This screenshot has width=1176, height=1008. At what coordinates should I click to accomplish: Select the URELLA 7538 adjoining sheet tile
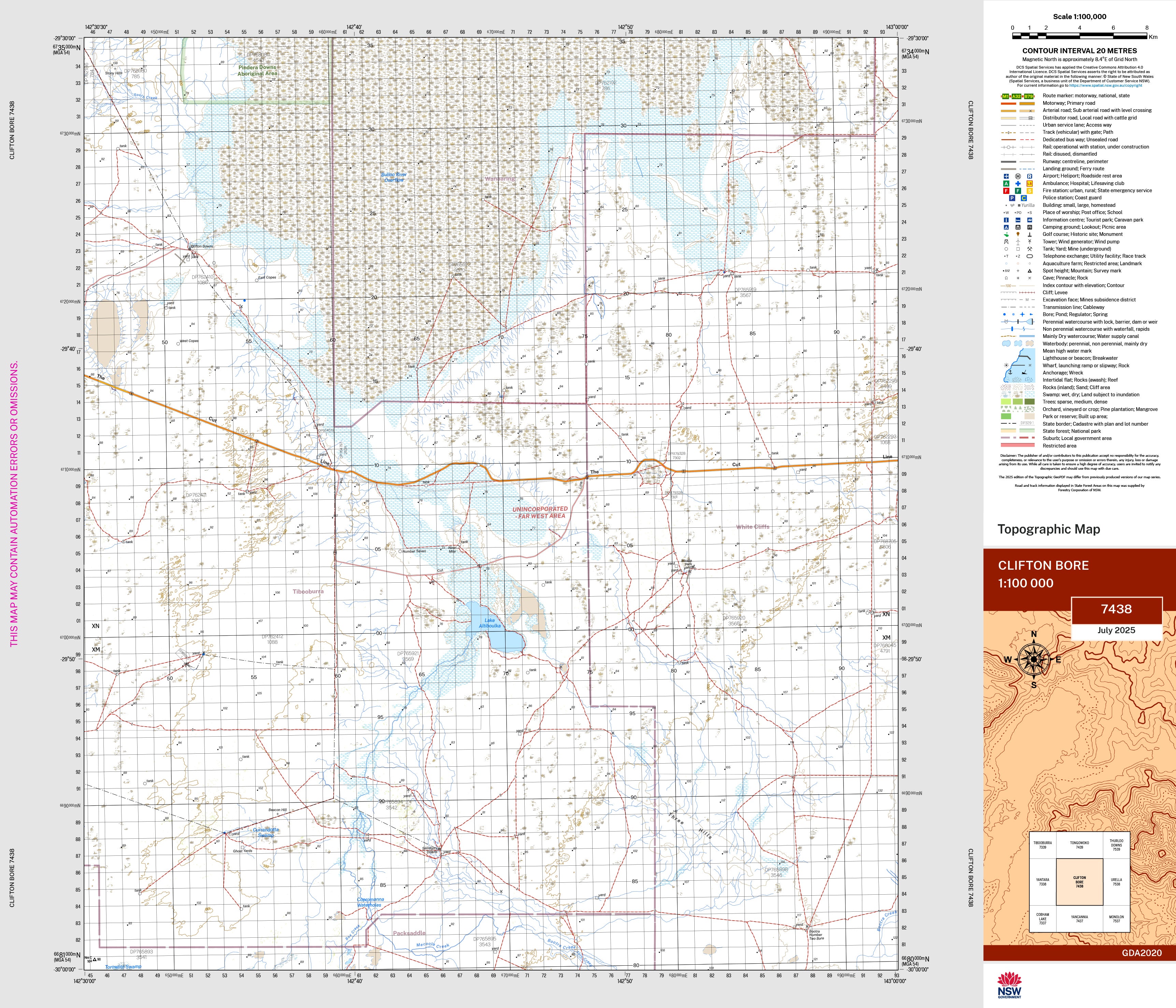[1116, 882]
